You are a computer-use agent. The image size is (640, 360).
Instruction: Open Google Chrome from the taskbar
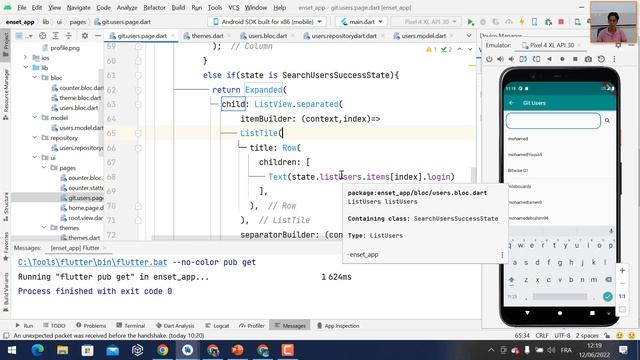[x=162, y=350]
